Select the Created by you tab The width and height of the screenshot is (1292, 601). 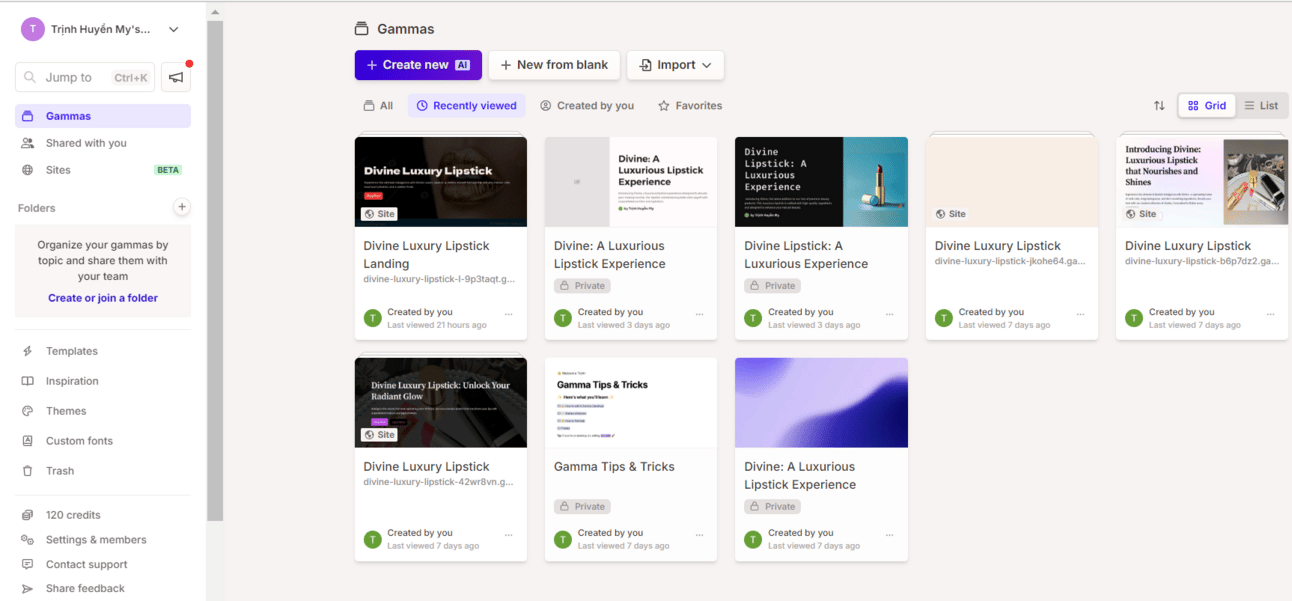(587, 106)
